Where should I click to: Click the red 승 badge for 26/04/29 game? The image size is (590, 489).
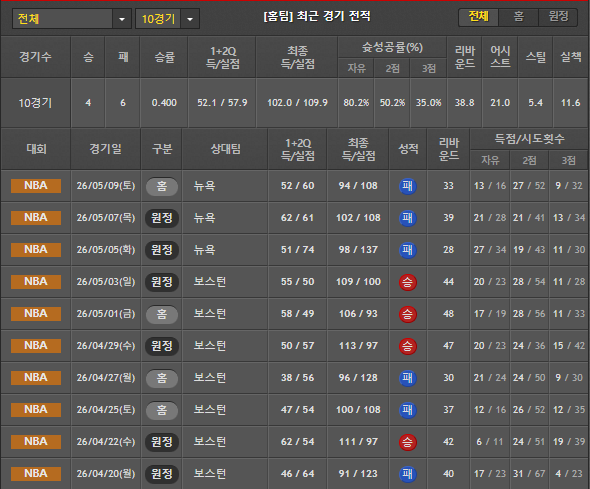[x=408, y=346]
